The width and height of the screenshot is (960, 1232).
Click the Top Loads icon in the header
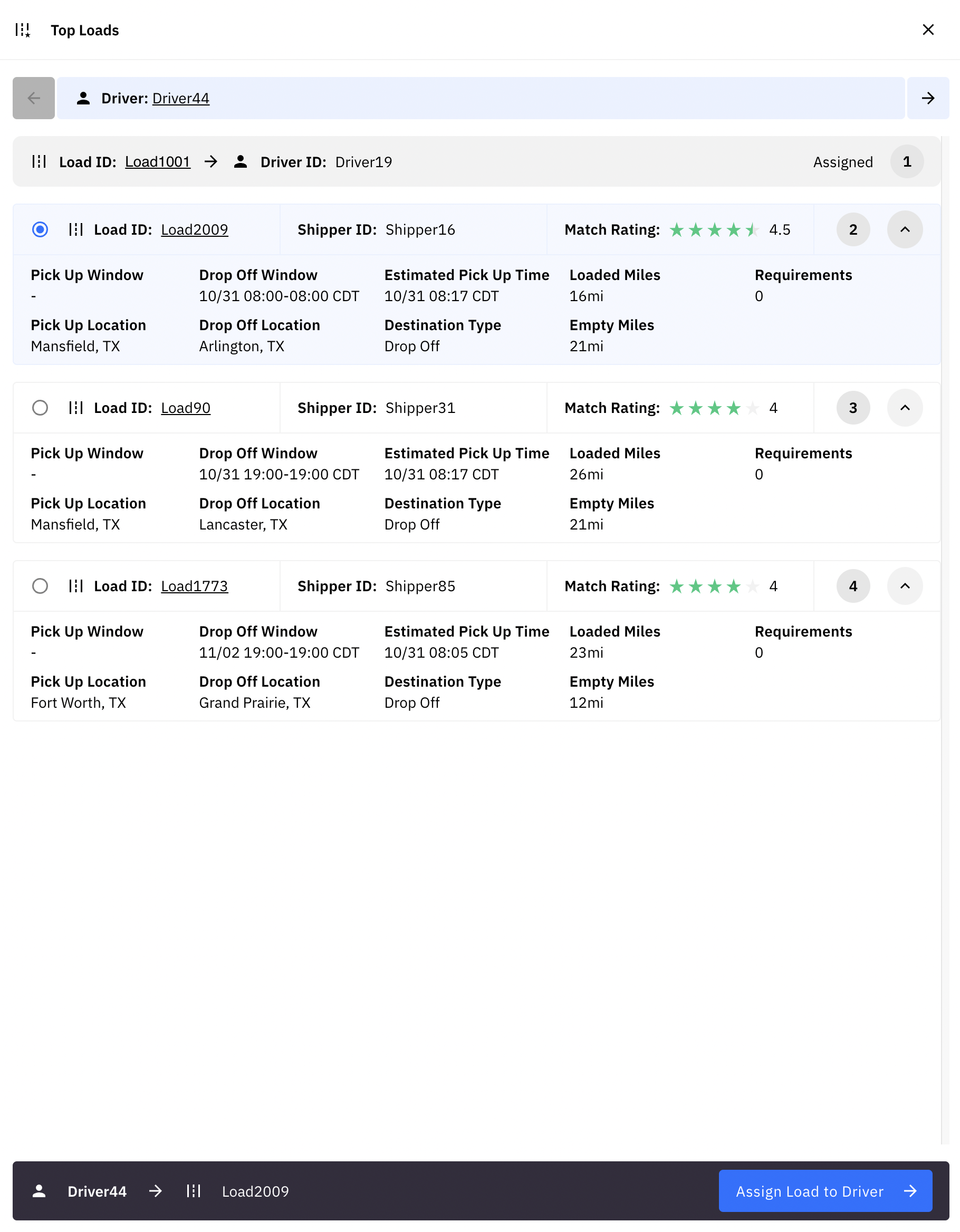coord(24,30)
